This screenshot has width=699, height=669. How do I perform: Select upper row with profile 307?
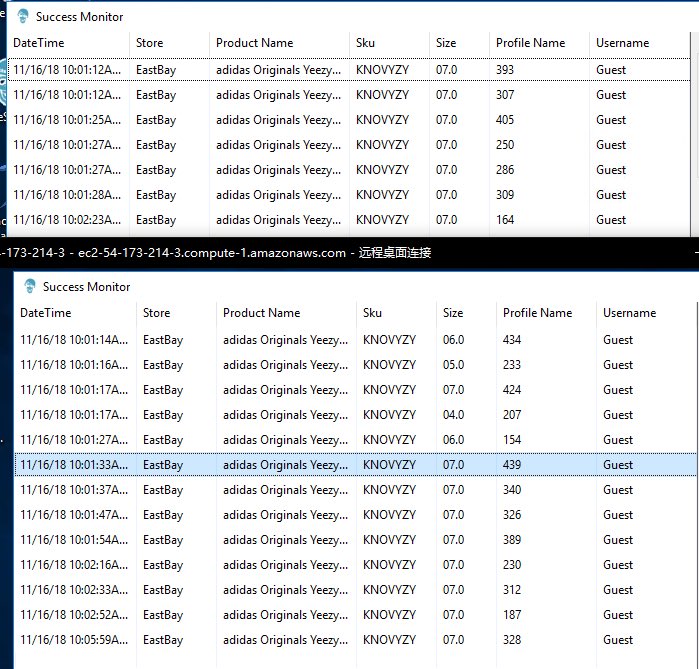(349, 95)
